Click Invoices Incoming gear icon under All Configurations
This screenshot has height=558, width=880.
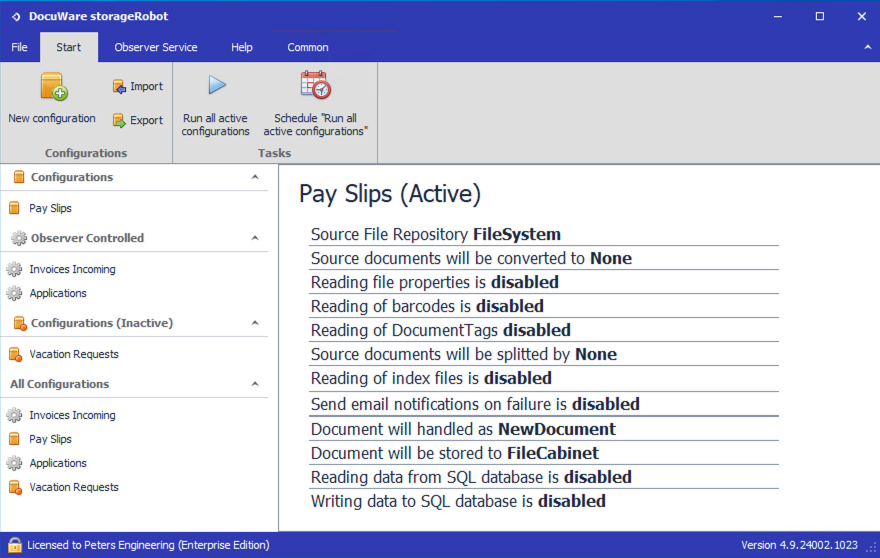pos(14,415)
